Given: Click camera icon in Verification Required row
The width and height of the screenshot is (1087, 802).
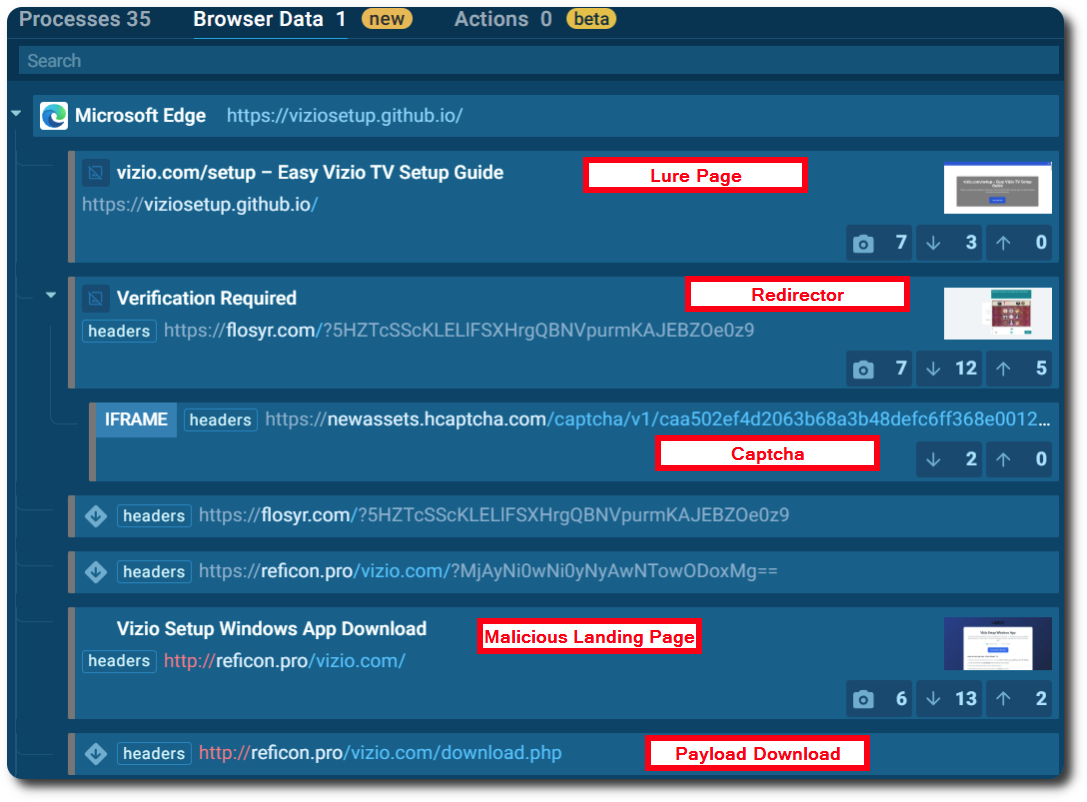Looking at the screenshot, I should click(863, 369).
